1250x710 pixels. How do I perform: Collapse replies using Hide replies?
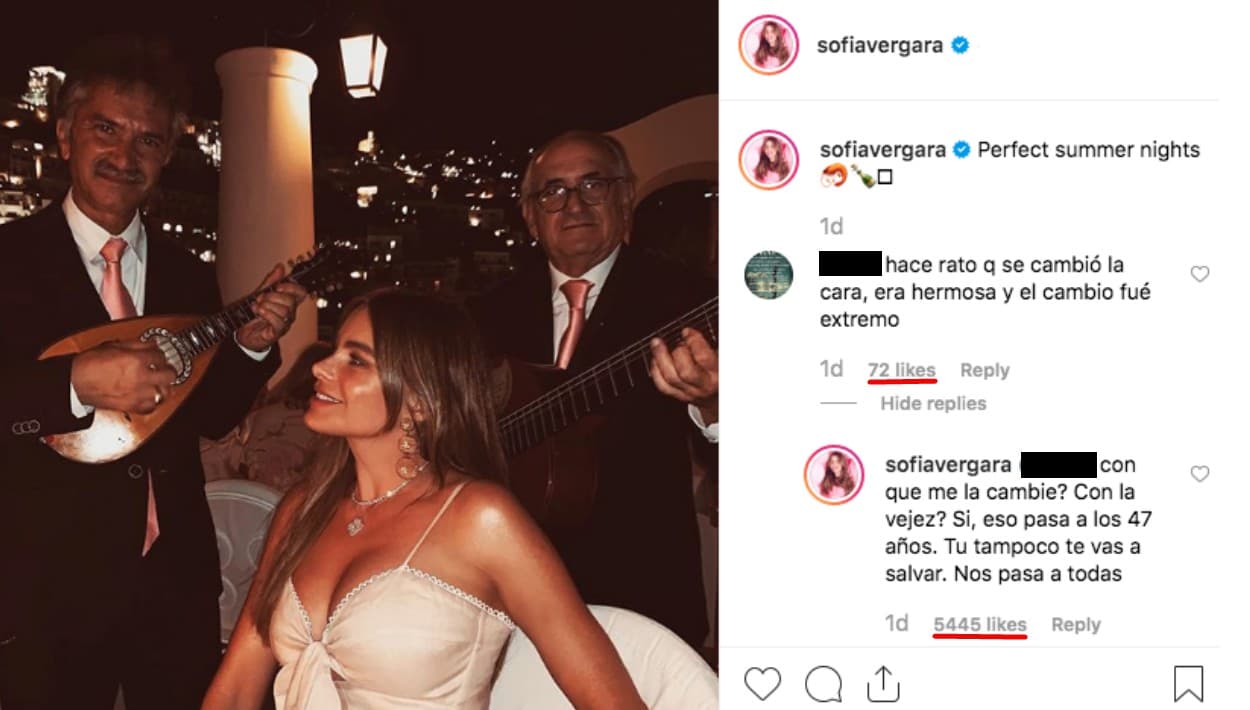pos(932,404)
